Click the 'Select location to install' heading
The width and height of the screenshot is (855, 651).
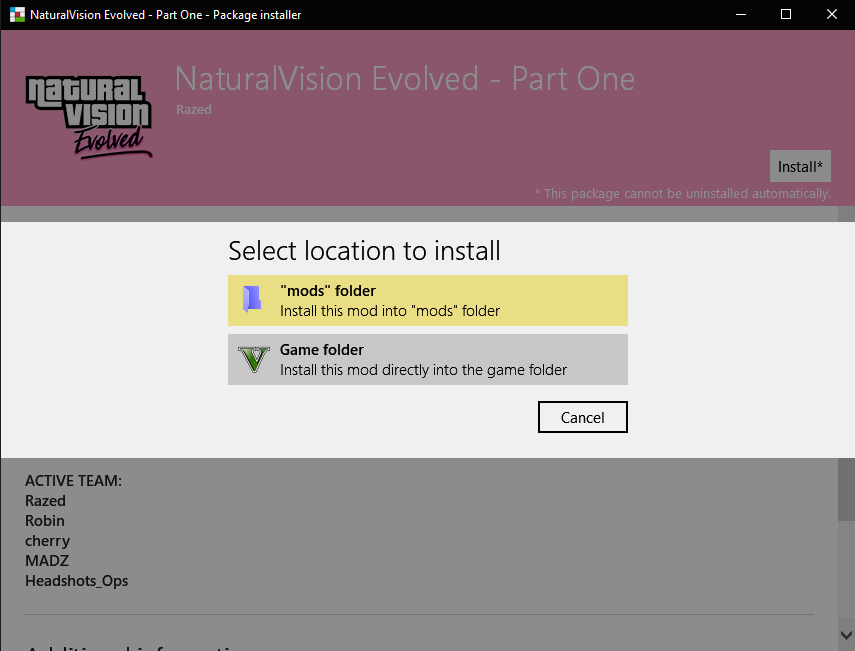click(364, 250)
